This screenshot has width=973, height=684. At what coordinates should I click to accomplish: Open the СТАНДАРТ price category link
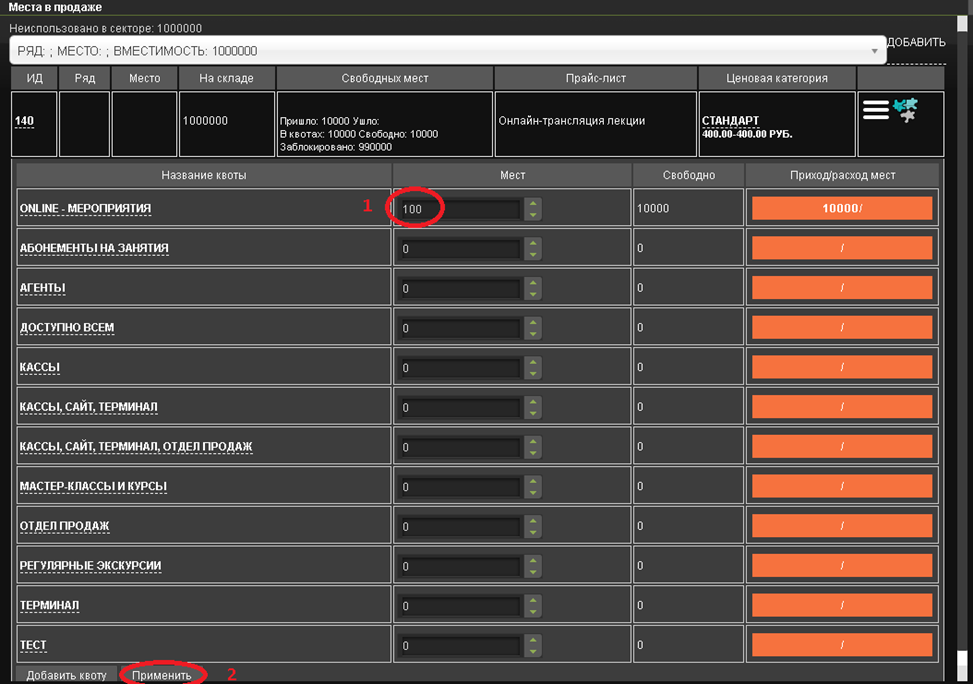click(730, 120)
